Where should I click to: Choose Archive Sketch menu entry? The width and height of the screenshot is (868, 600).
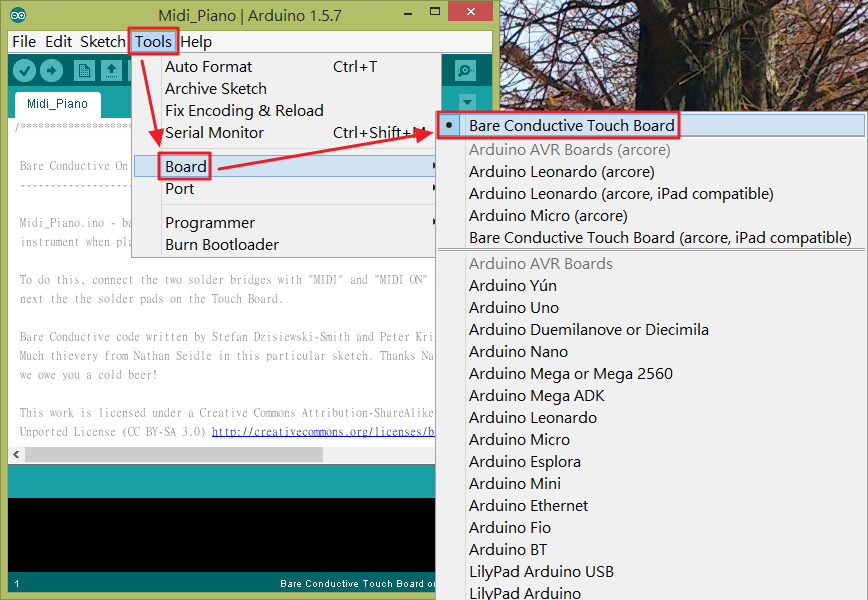(x=286, y=89)
